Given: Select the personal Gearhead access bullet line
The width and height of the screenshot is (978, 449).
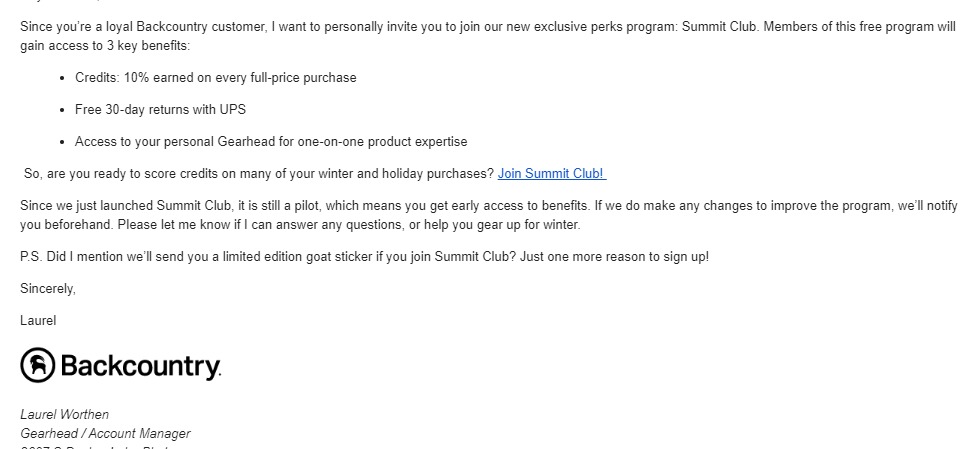Looking at the screenshot, I should coord(271,142).
